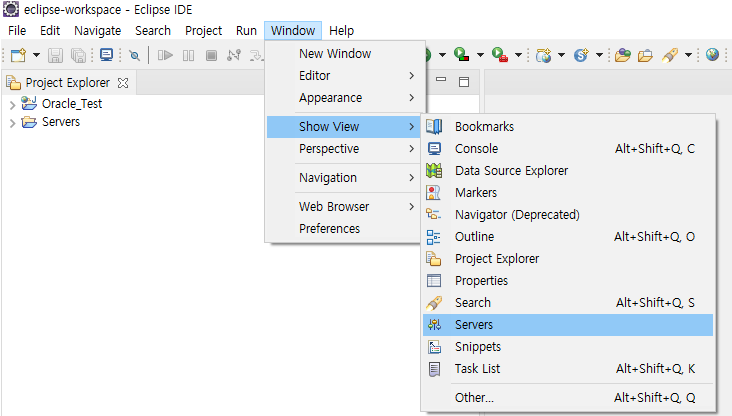The width and height of the screenshot is (732, 416).
Task: Select Oracle_Test in Project Explorer
Action: coord(72,104)
